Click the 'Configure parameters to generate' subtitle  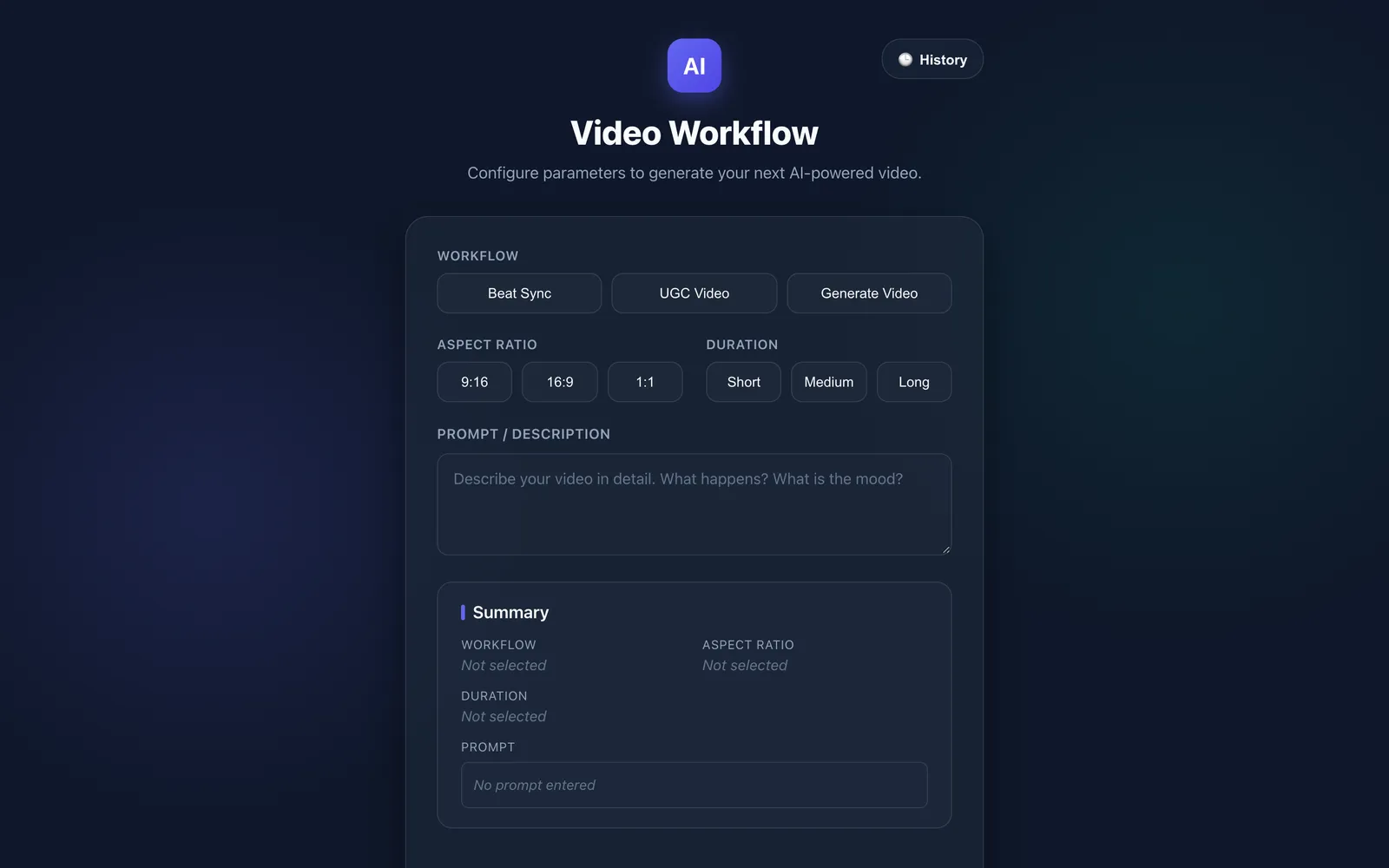(x=694, y=173)
